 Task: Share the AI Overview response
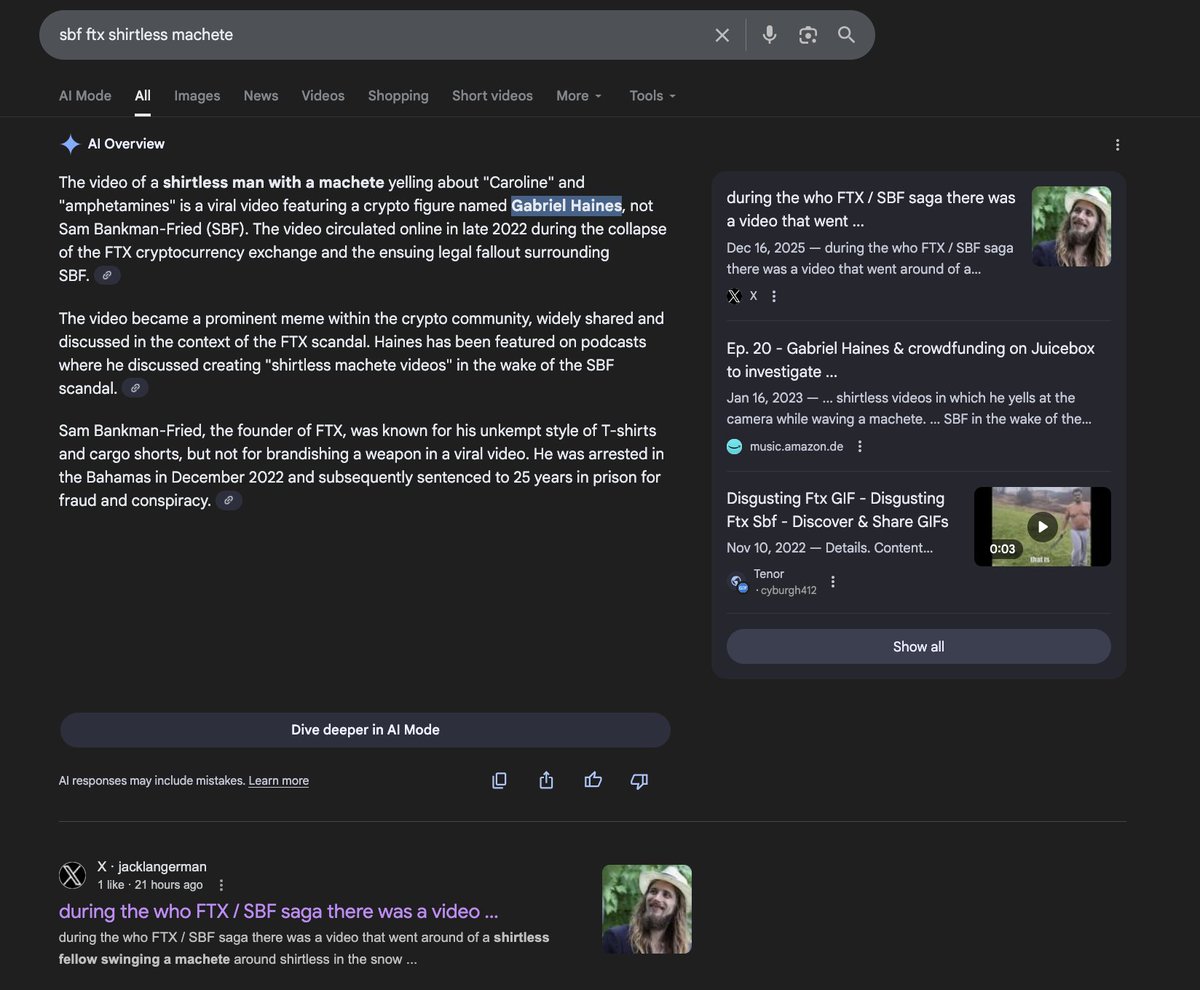[546, 780]
